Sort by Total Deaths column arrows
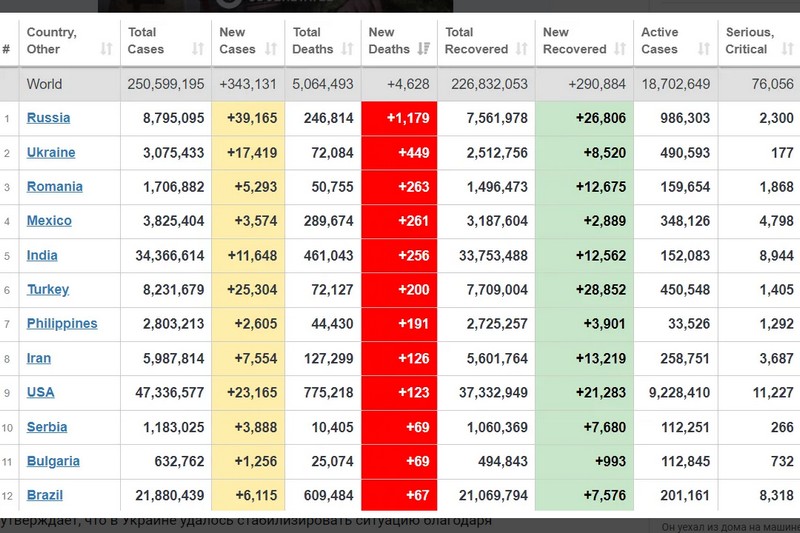 (x=347, y=49)
